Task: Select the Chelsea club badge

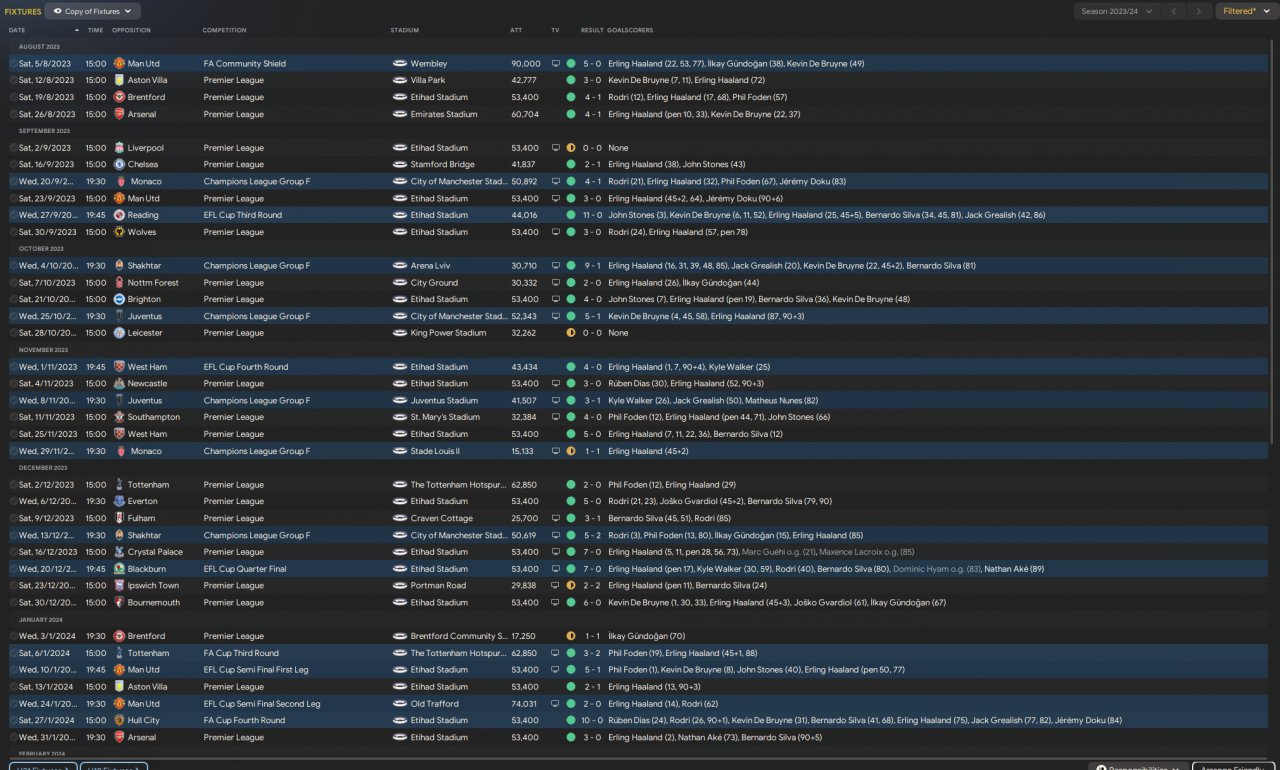Action: pos(119,164)
